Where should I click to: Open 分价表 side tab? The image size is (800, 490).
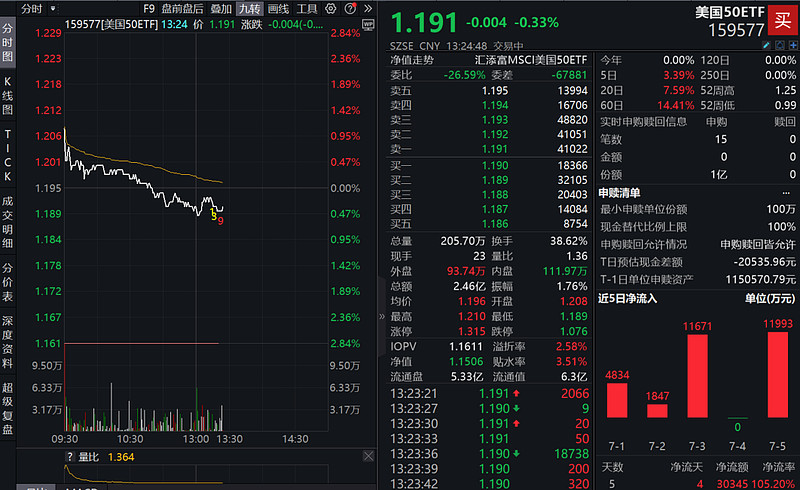click(x=8, y=282)
